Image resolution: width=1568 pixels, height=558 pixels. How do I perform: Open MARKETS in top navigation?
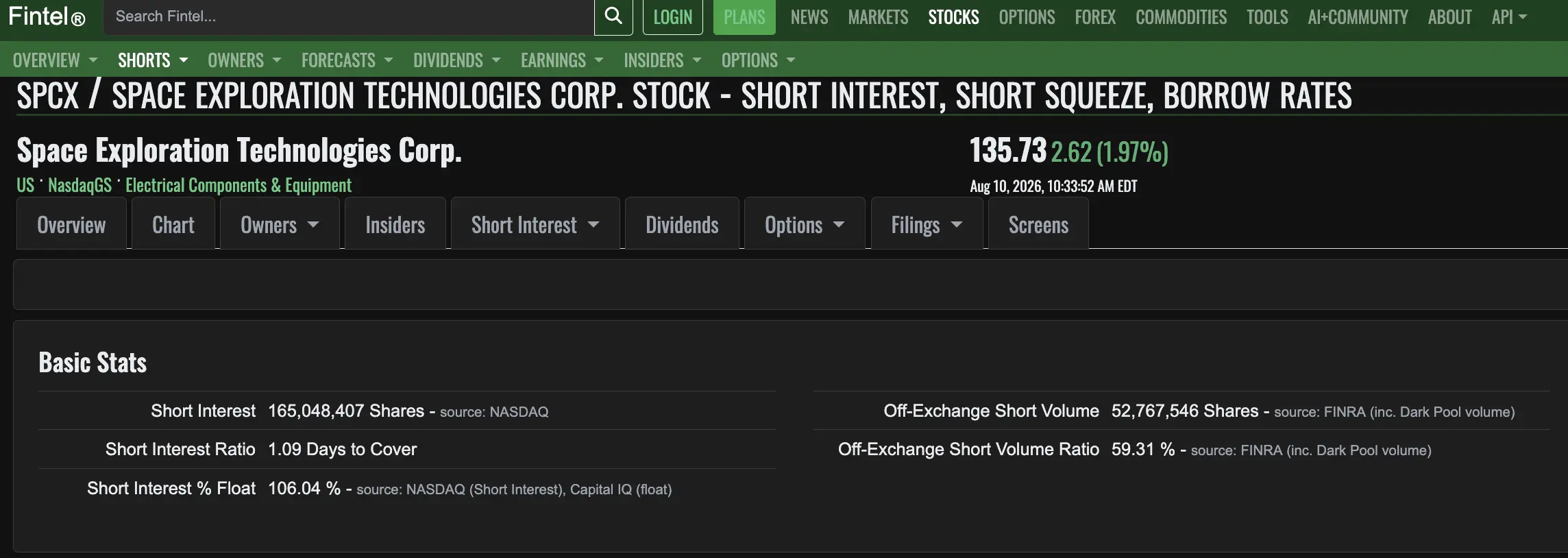point(878,17)
